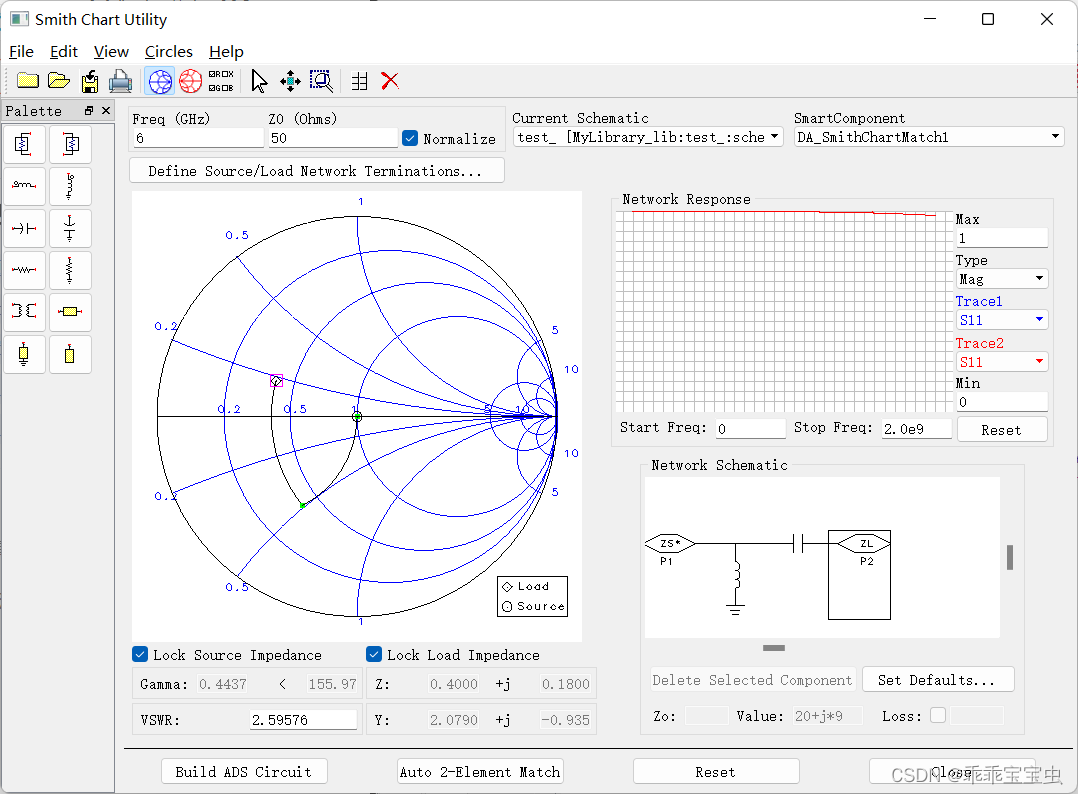1078x794 pixels.
Task: Click the Open file toolbar icon
Action: coord(59,80)
